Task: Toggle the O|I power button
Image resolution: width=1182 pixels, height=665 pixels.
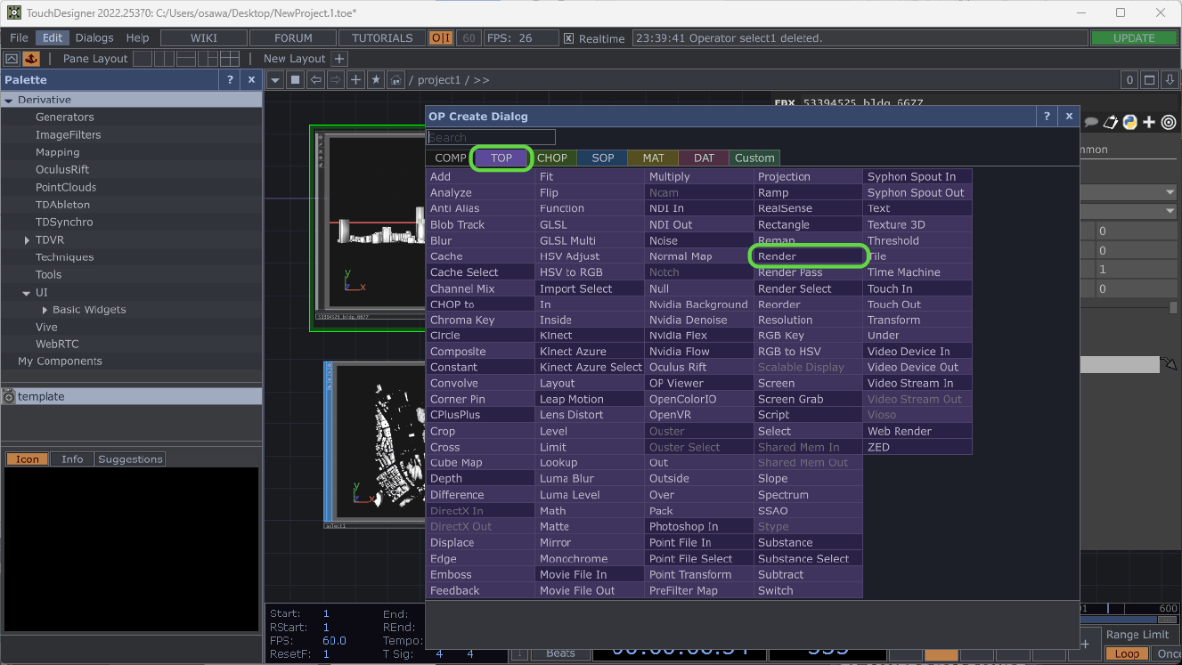Action: pos(441,38)
